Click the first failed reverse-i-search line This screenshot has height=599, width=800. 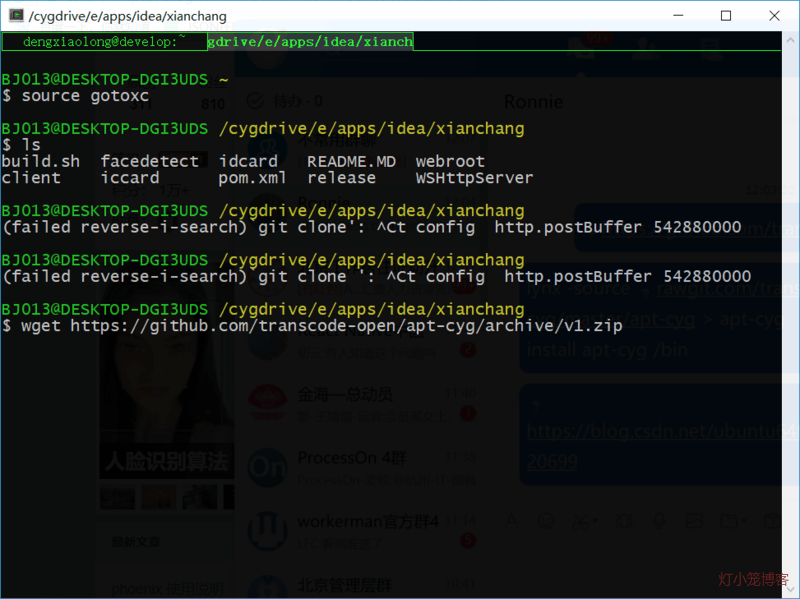(x=371, y=227)
